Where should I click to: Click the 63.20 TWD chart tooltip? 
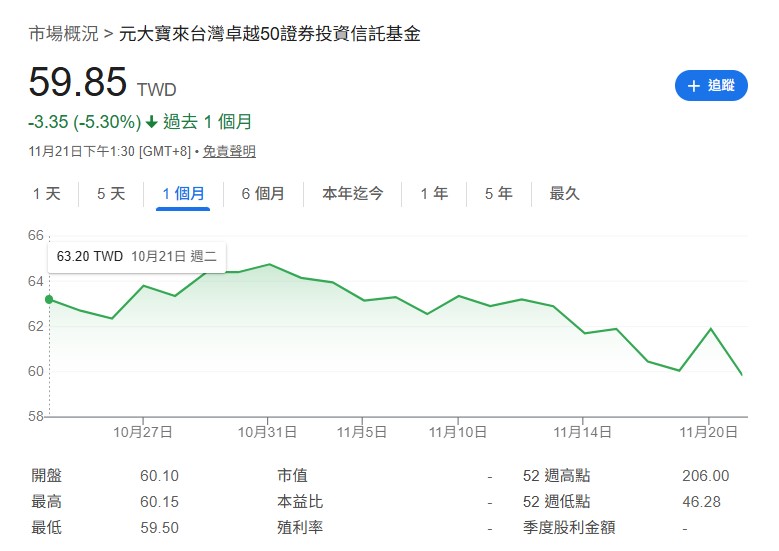[137, 257]
